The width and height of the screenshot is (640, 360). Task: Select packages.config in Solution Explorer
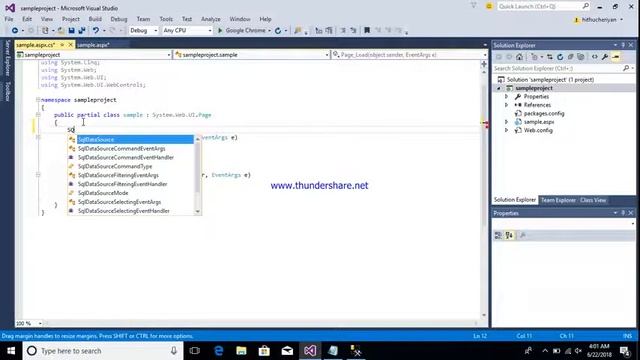[x=544, y=113]
